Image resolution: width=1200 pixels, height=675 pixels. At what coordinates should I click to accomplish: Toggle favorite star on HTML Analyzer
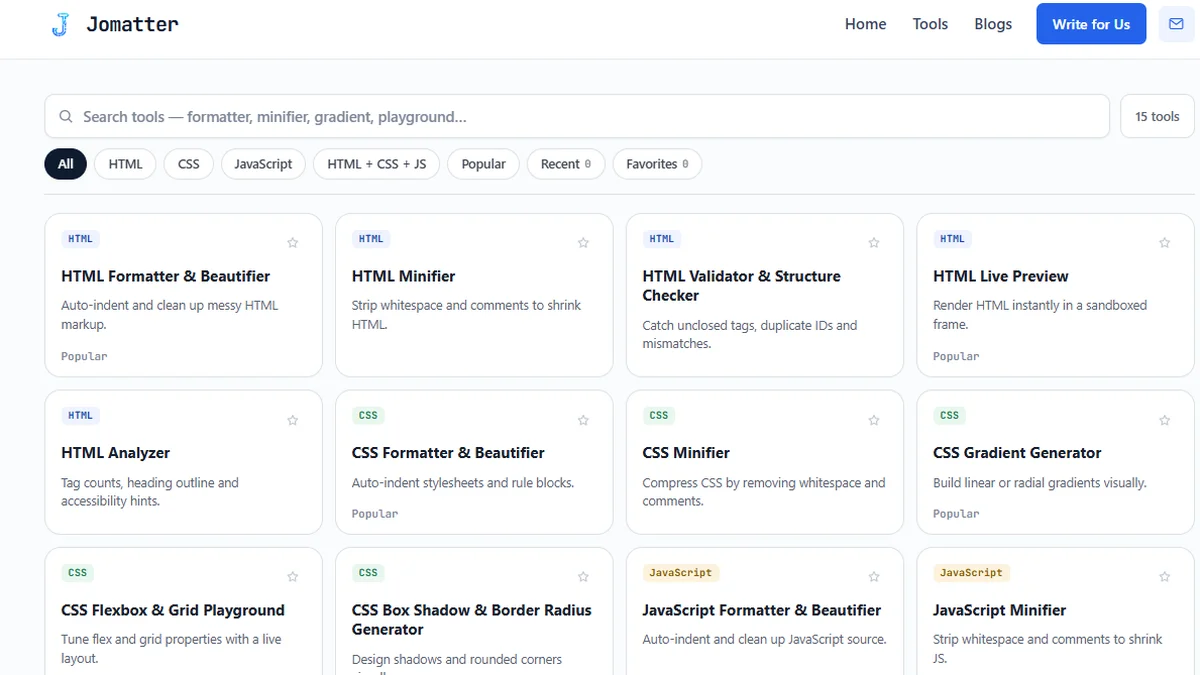[x=293, y=420]
